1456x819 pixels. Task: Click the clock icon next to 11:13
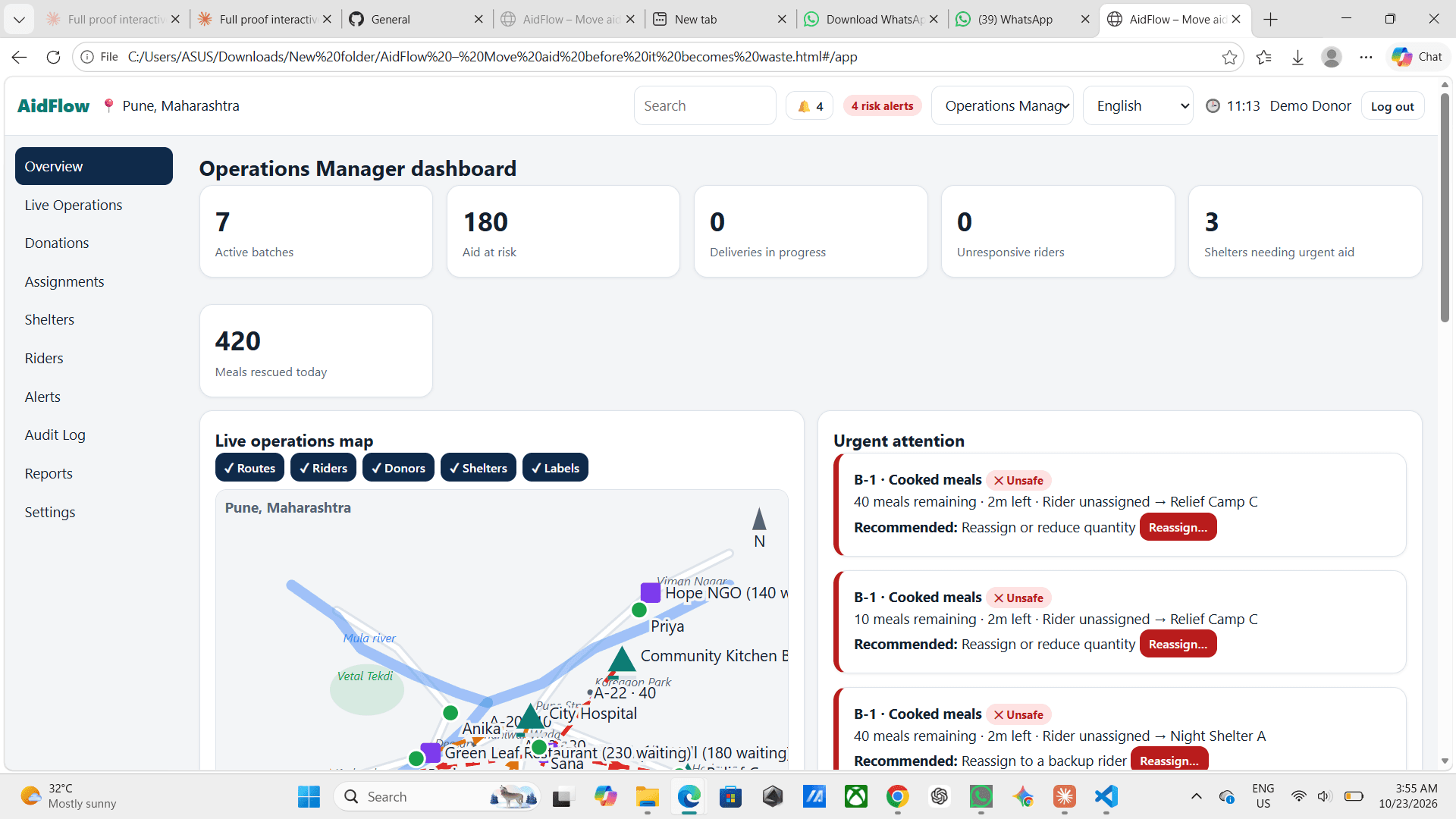click(x=1213, y=106)
